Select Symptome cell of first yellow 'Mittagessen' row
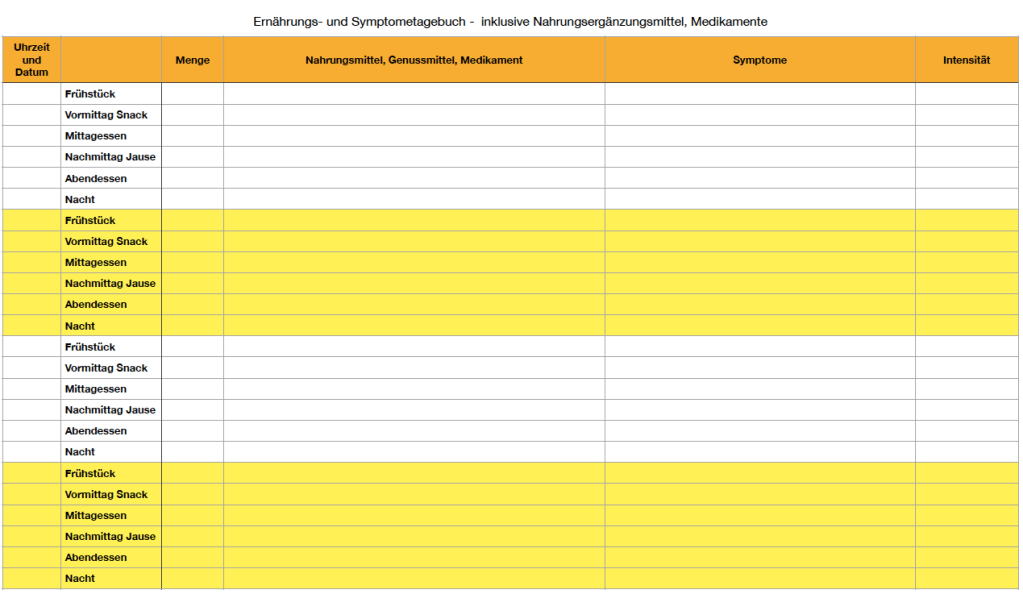1023x594 pixels. tap(759, 262)
